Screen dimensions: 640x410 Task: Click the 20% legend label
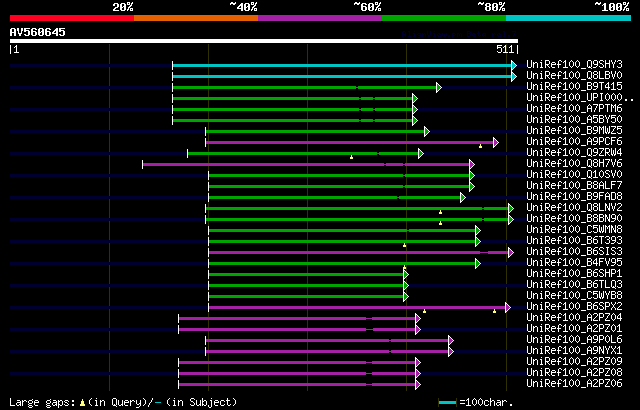[x=122, y=7]
